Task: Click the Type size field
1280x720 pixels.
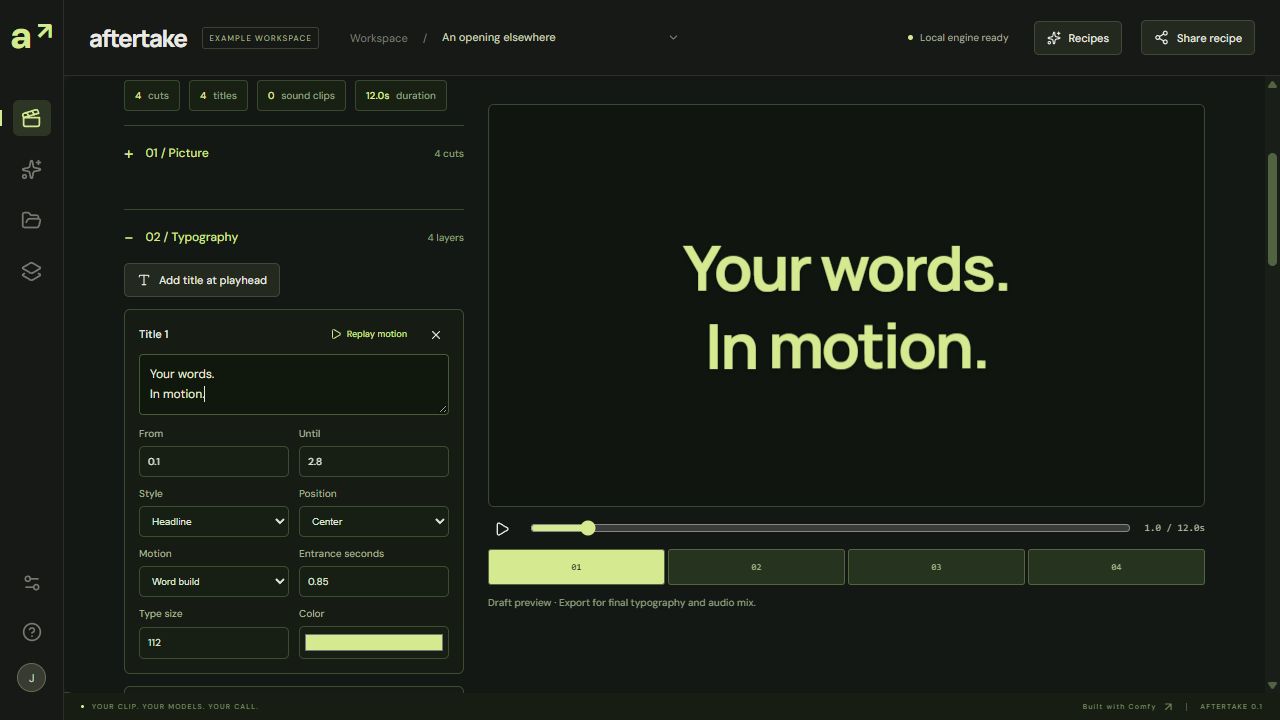Action: point(214,642)
